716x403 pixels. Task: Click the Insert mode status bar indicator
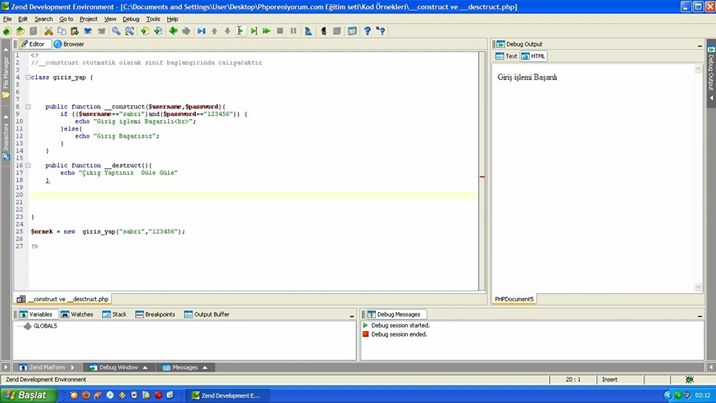[x=610, y=380]
